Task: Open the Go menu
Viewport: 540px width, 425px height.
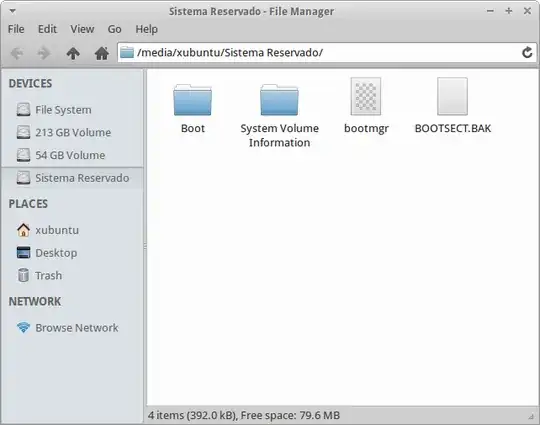Action: click(x=114, y=29)
